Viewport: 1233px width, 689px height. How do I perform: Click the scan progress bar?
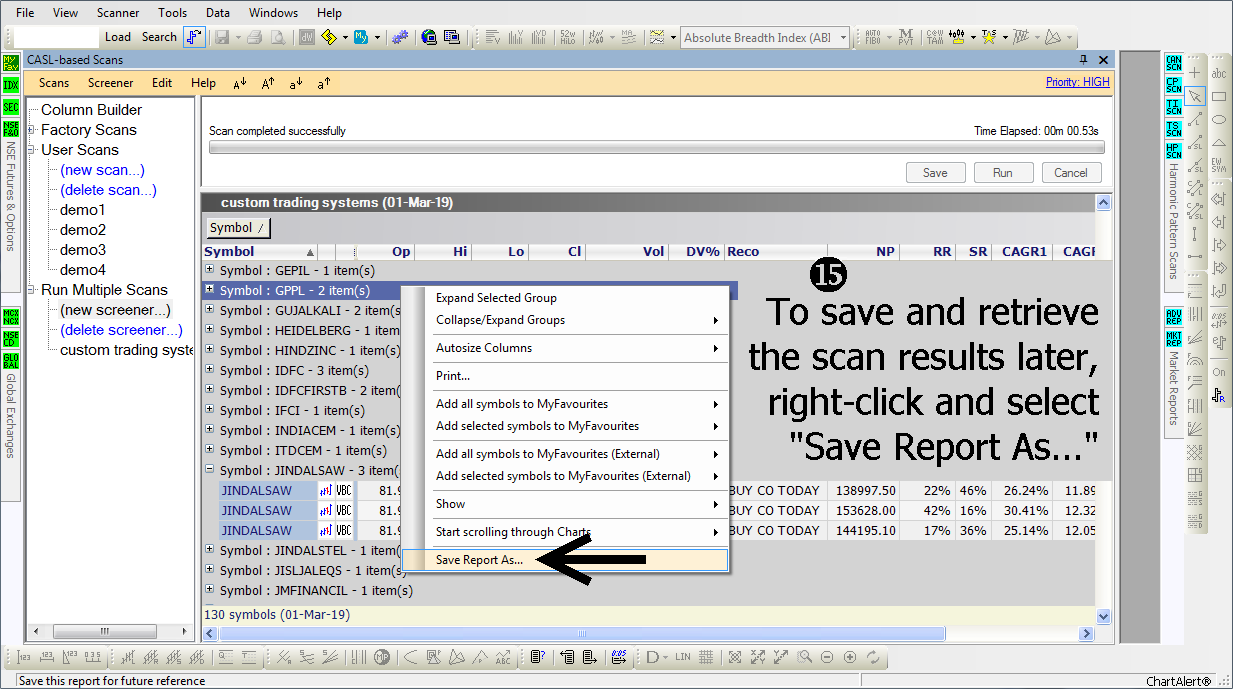656,148
